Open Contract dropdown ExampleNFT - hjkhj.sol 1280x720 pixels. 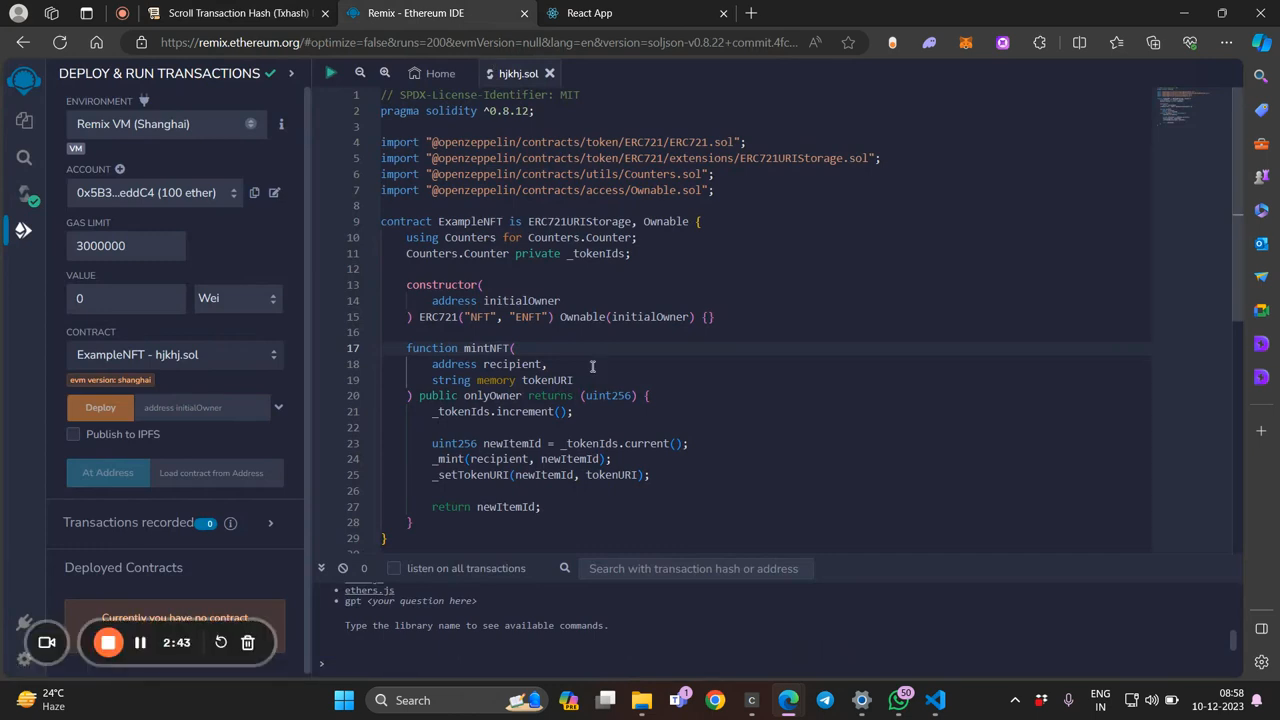point(175,354)
